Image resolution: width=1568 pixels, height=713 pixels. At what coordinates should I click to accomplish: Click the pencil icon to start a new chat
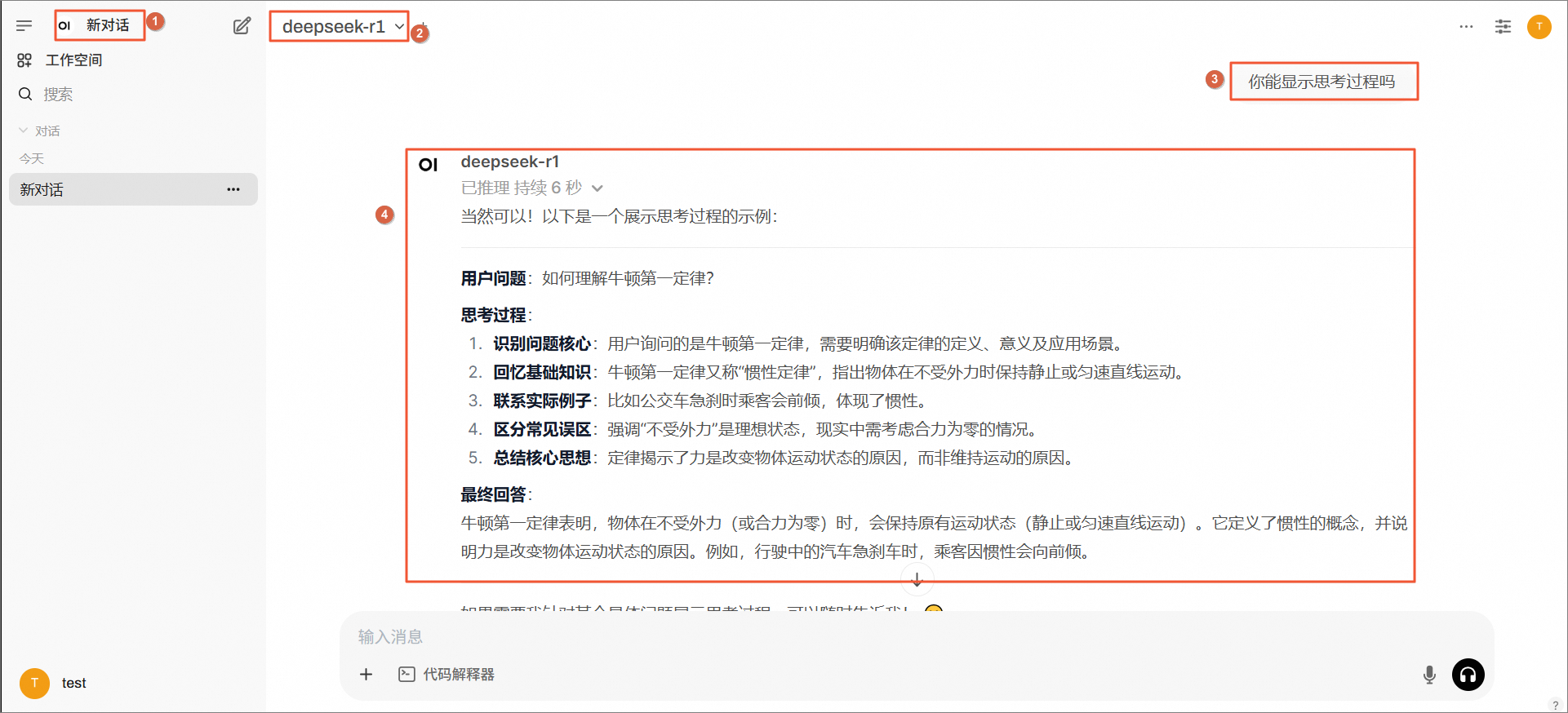click(x=242, y=26)
